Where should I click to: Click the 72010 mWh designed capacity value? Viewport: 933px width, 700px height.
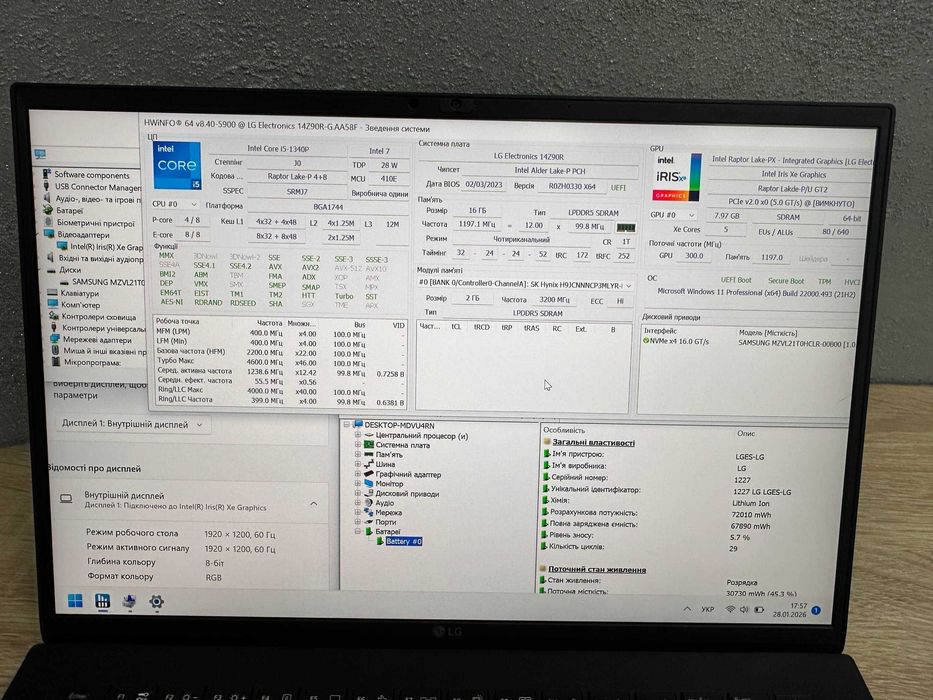click(751, 515)
